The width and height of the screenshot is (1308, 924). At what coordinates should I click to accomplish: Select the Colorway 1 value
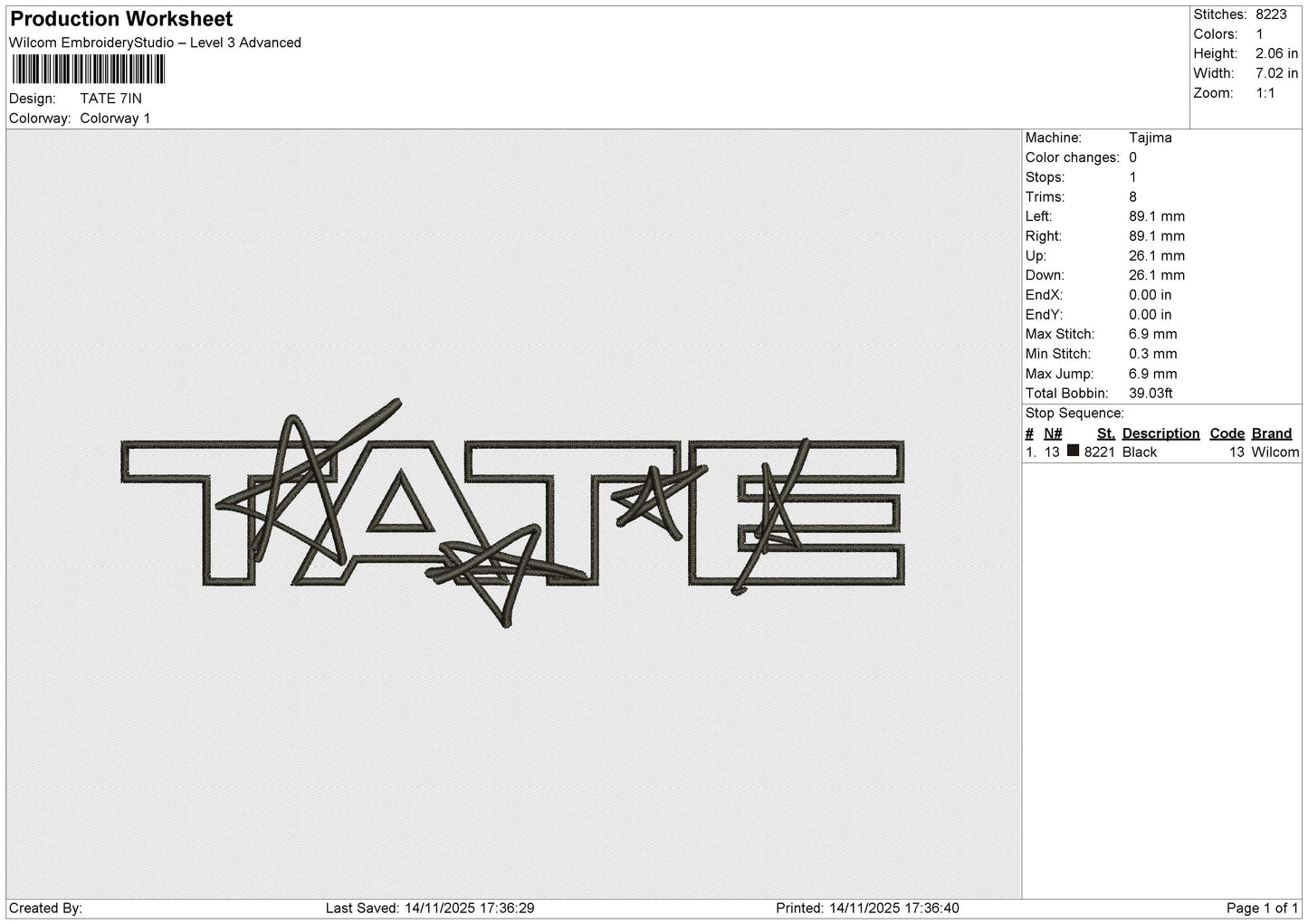pos(115,119)
